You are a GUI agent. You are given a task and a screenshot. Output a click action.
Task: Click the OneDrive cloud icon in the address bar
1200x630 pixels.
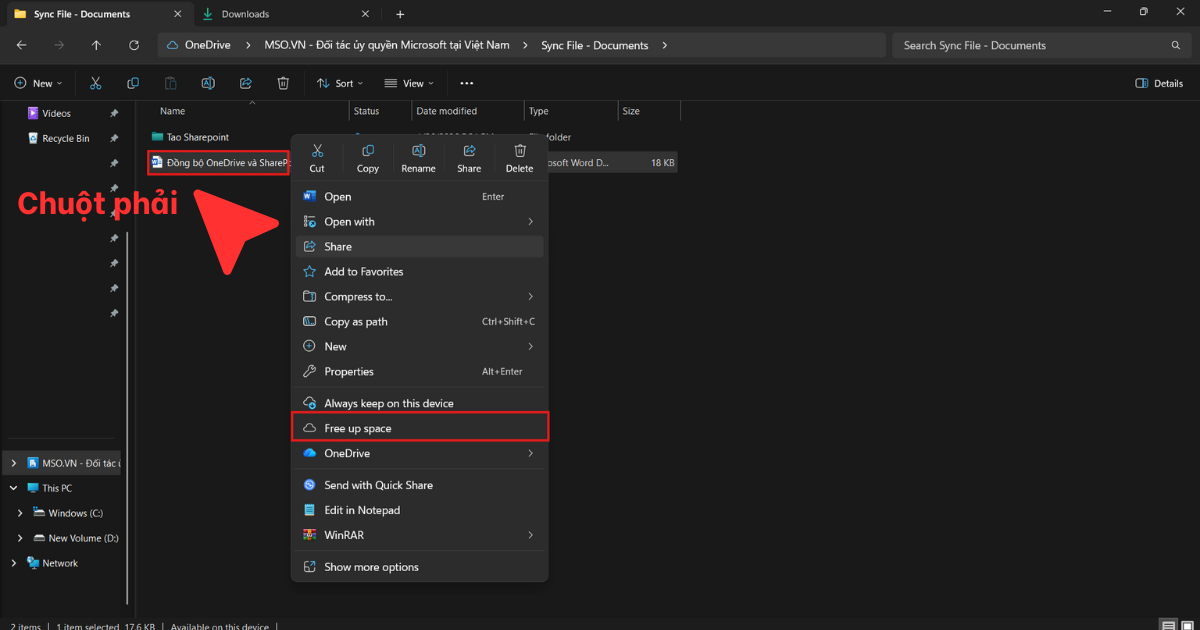coord(174,45)
